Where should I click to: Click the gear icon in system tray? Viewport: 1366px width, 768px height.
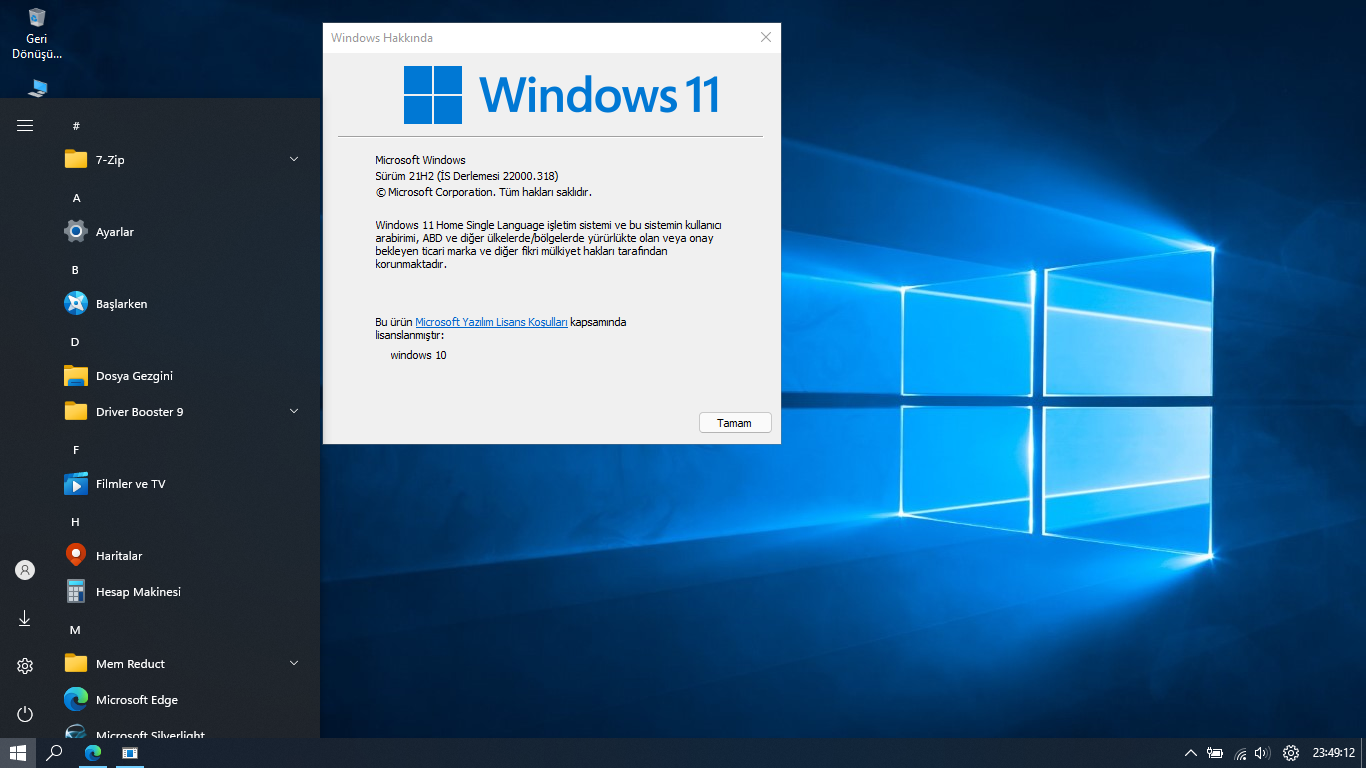click(x=1291, y=753)
